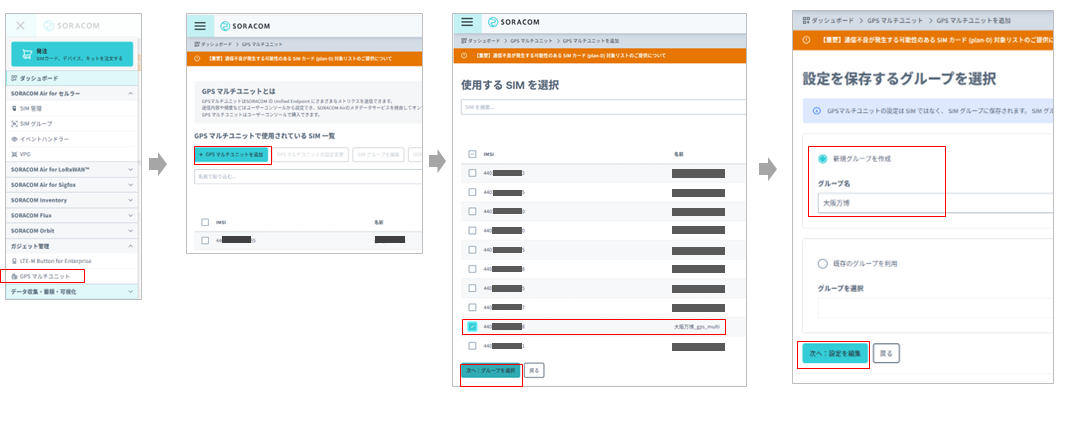Click GPS マルチユニット breadcrumb on SIM selection page
Viewport: 1083px width, 448px height.
pos(532,41)
